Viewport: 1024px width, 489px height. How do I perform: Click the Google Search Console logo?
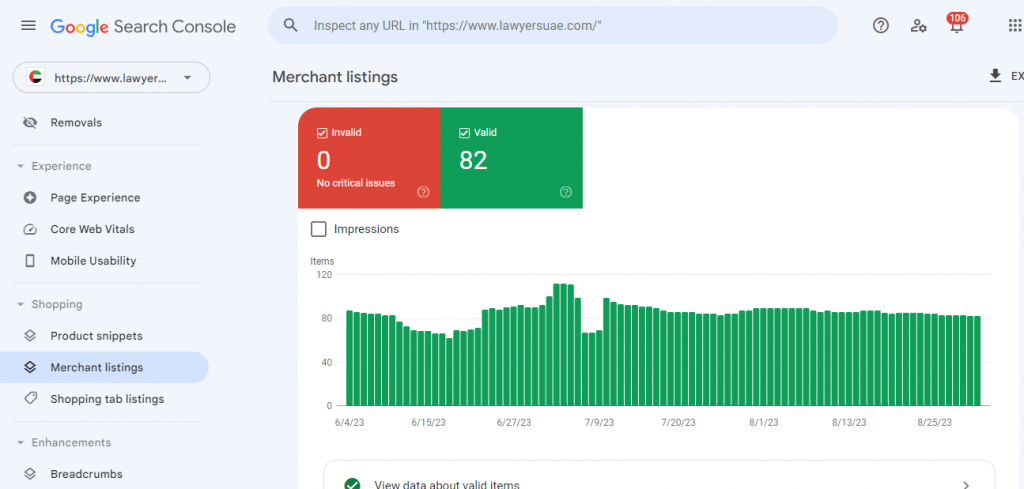pyautogui.click(x=143, y=26)
